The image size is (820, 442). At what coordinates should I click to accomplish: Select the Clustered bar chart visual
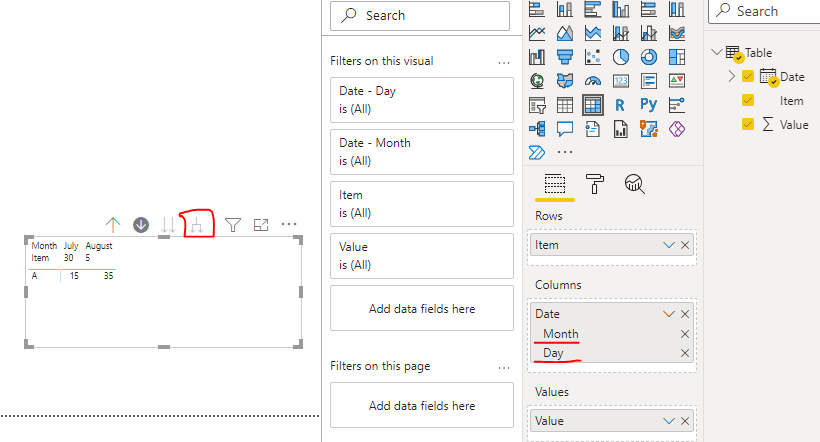593,9
